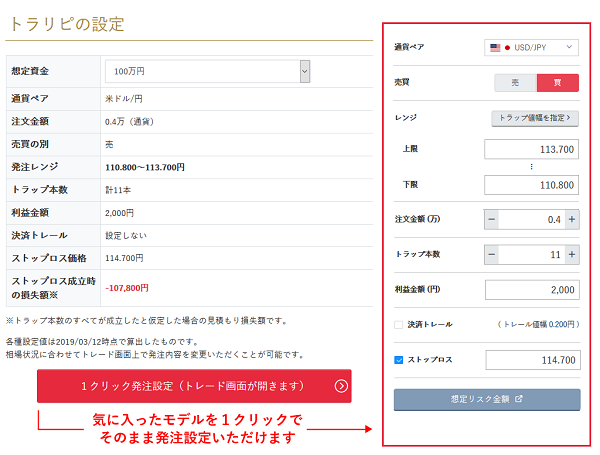Image resolution: width=600 pixels, height=455 pixels.
Task: Click the 設定しない value for 決済トレール
Action: [x=126, y=236]
